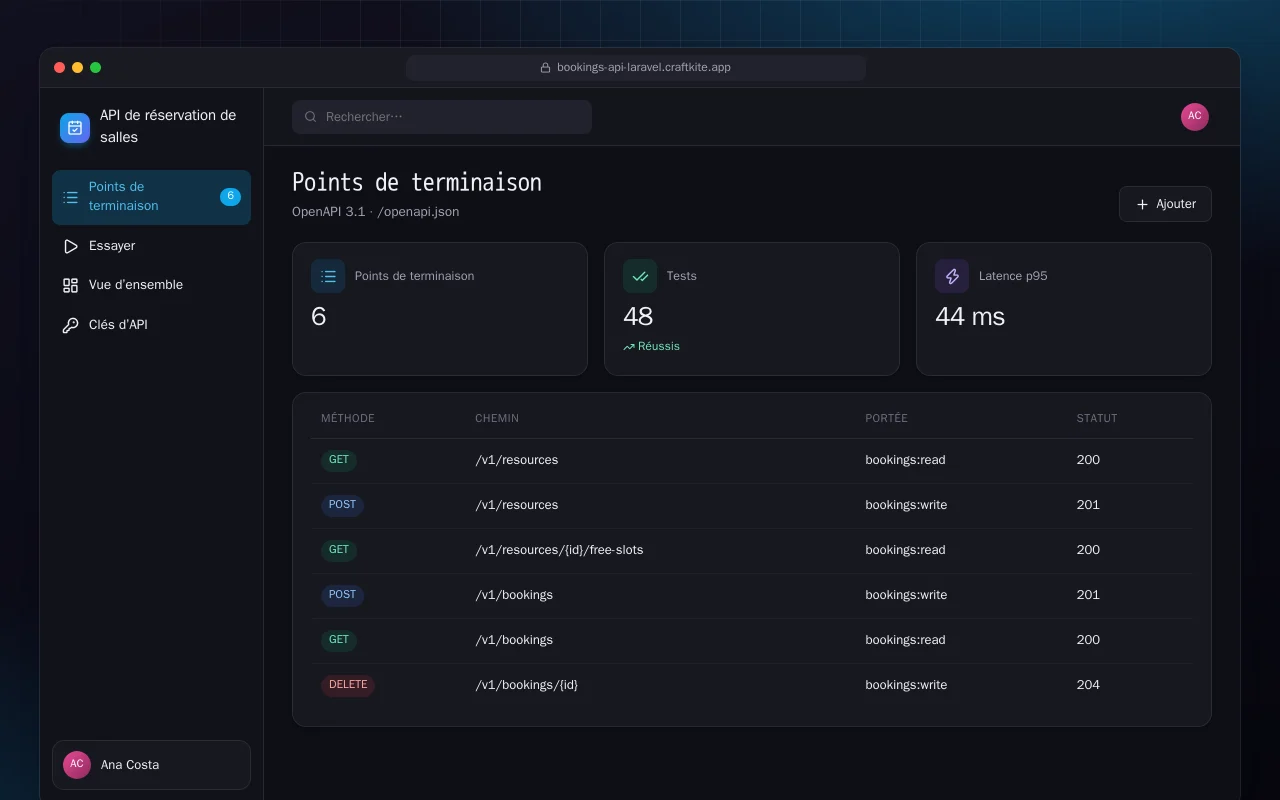The width and height of the screenshot is (1280, 800).
Task: Click PORTÉE column header
Action: click(886, 418)
